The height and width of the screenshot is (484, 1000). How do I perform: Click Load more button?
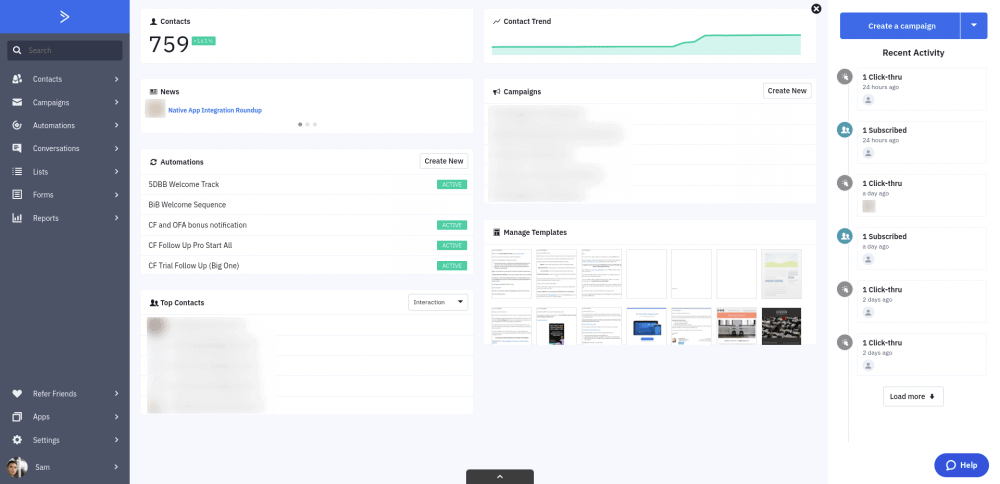click(x=913, y=396)
